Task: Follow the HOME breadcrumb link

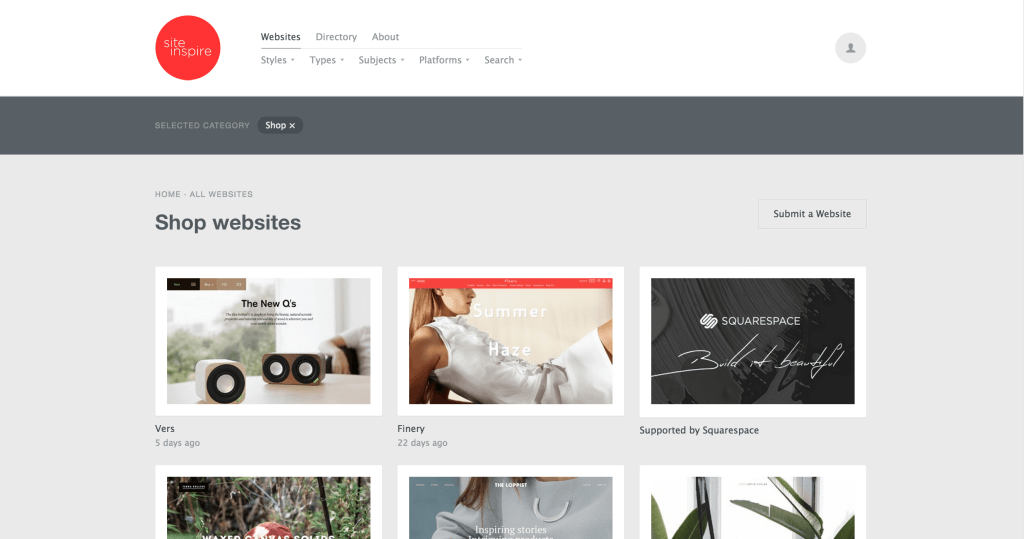Action: point(168,194)
